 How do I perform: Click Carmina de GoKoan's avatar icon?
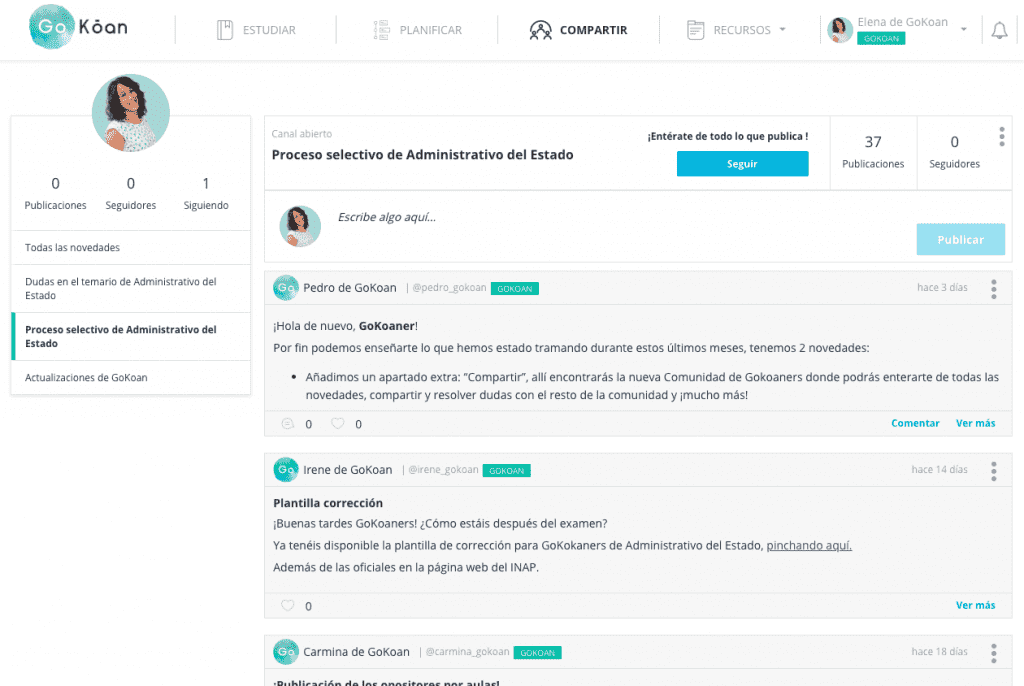tap(285, 652)
